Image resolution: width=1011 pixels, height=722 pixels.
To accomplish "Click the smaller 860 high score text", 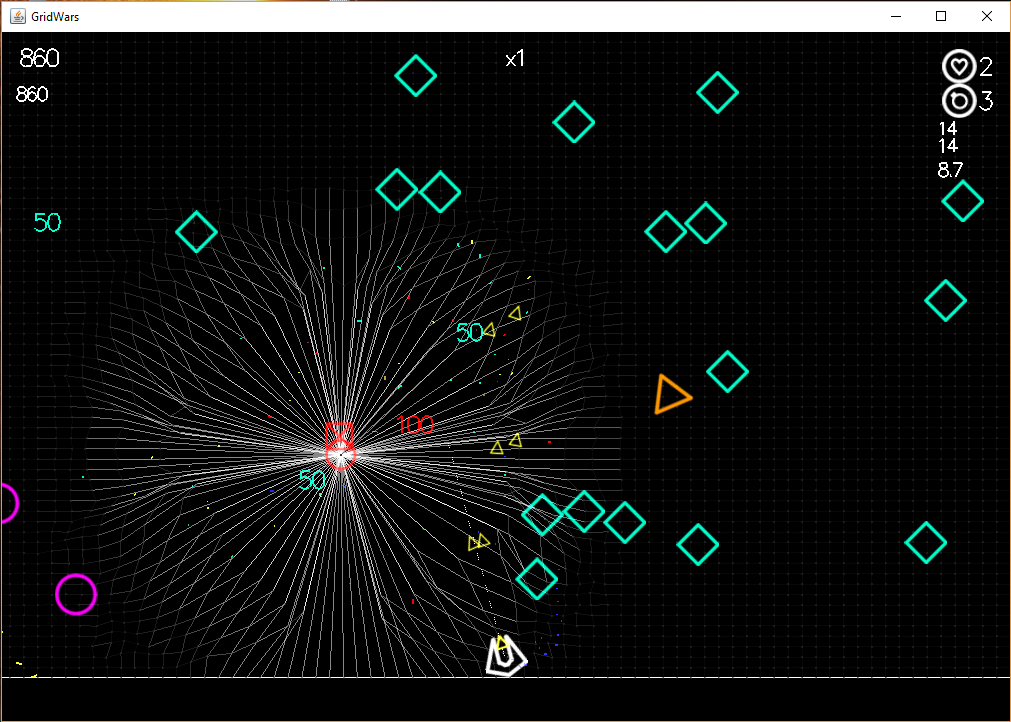I will (x=32, y=95).
